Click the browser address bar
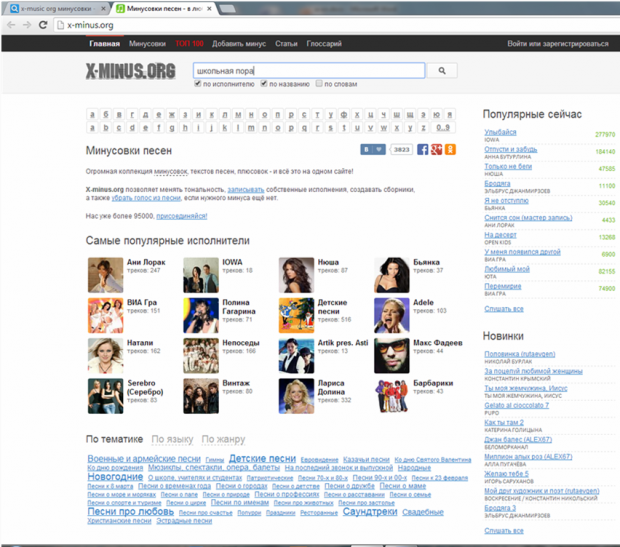620x547 pixels. 336,25
